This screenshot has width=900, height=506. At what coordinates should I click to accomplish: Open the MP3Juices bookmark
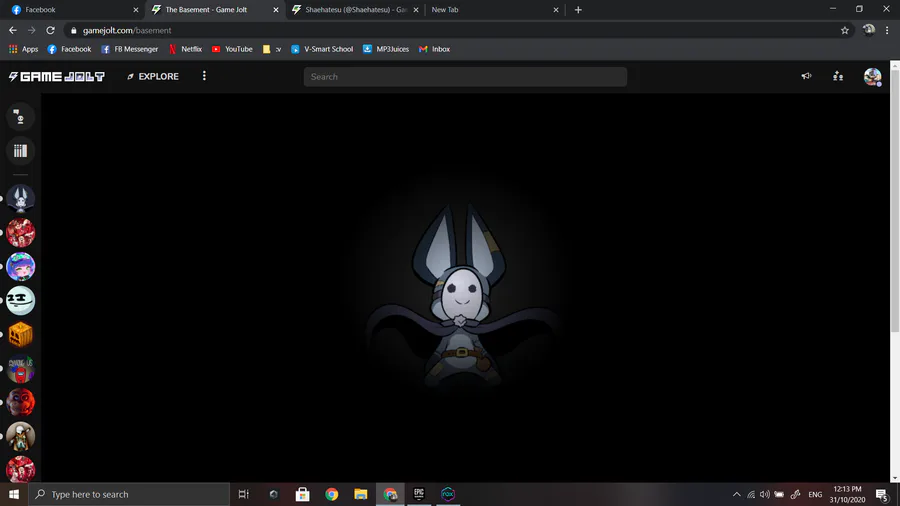click(386, 49)
